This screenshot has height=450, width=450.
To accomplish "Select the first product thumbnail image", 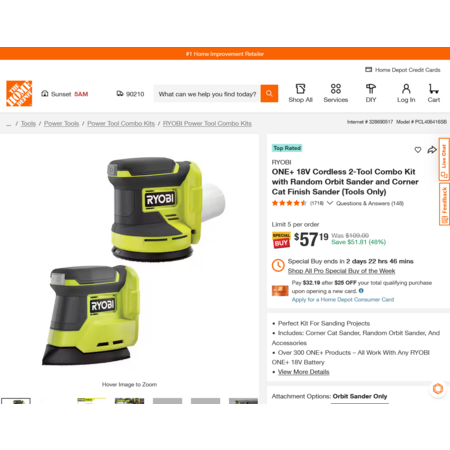I will (x=16, y=401).
